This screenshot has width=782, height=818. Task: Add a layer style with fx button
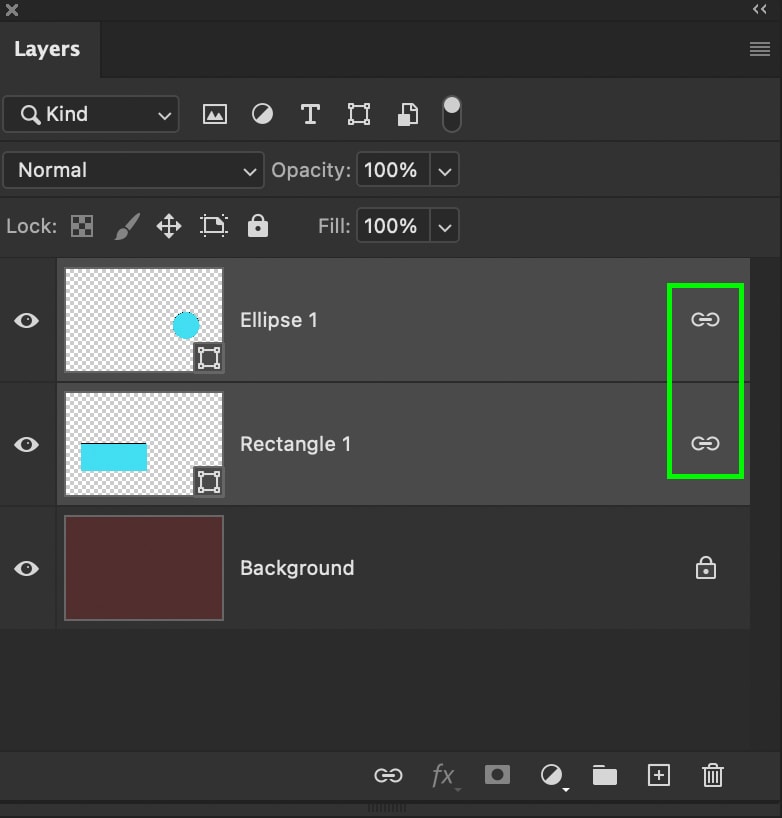pyautogui.click(x=444, y=776)
